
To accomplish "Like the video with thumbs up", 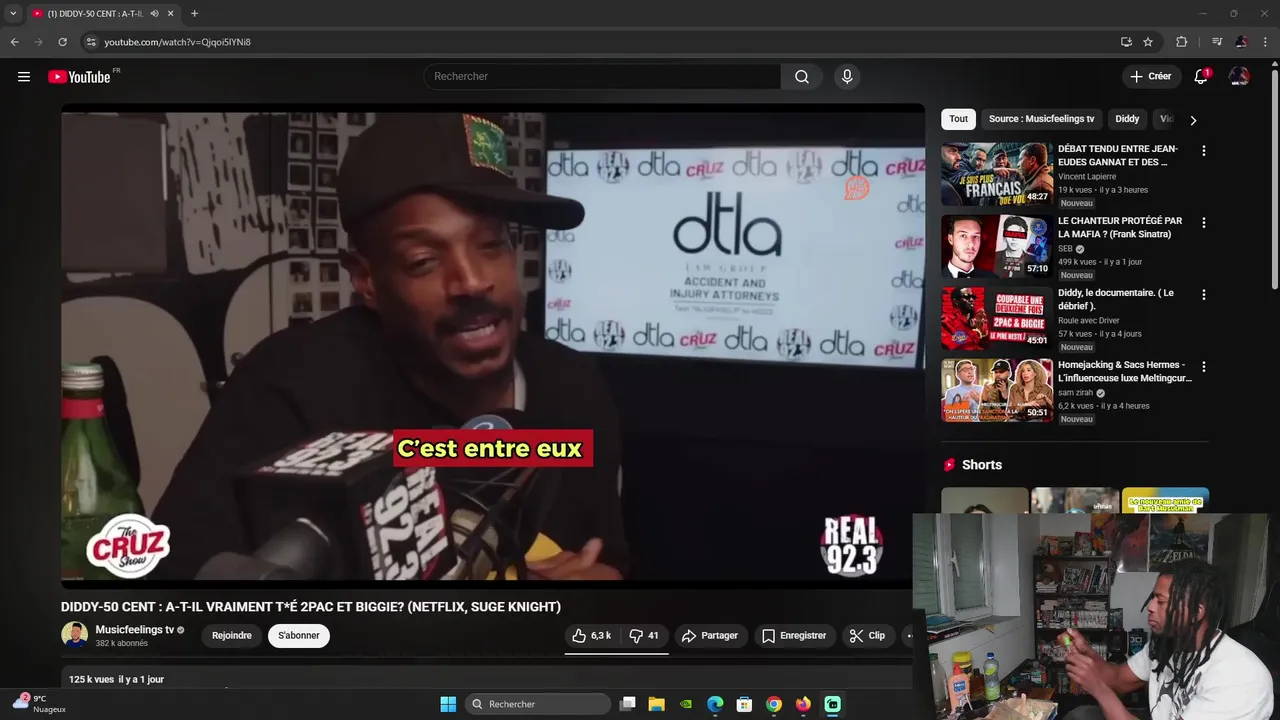I will click(591, 636).
